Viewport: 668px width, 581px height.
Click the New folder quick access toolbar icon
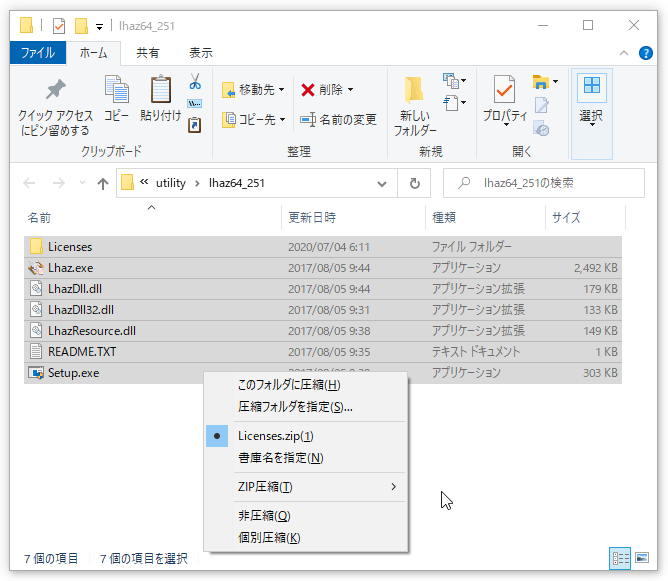[x=81, y=26]
